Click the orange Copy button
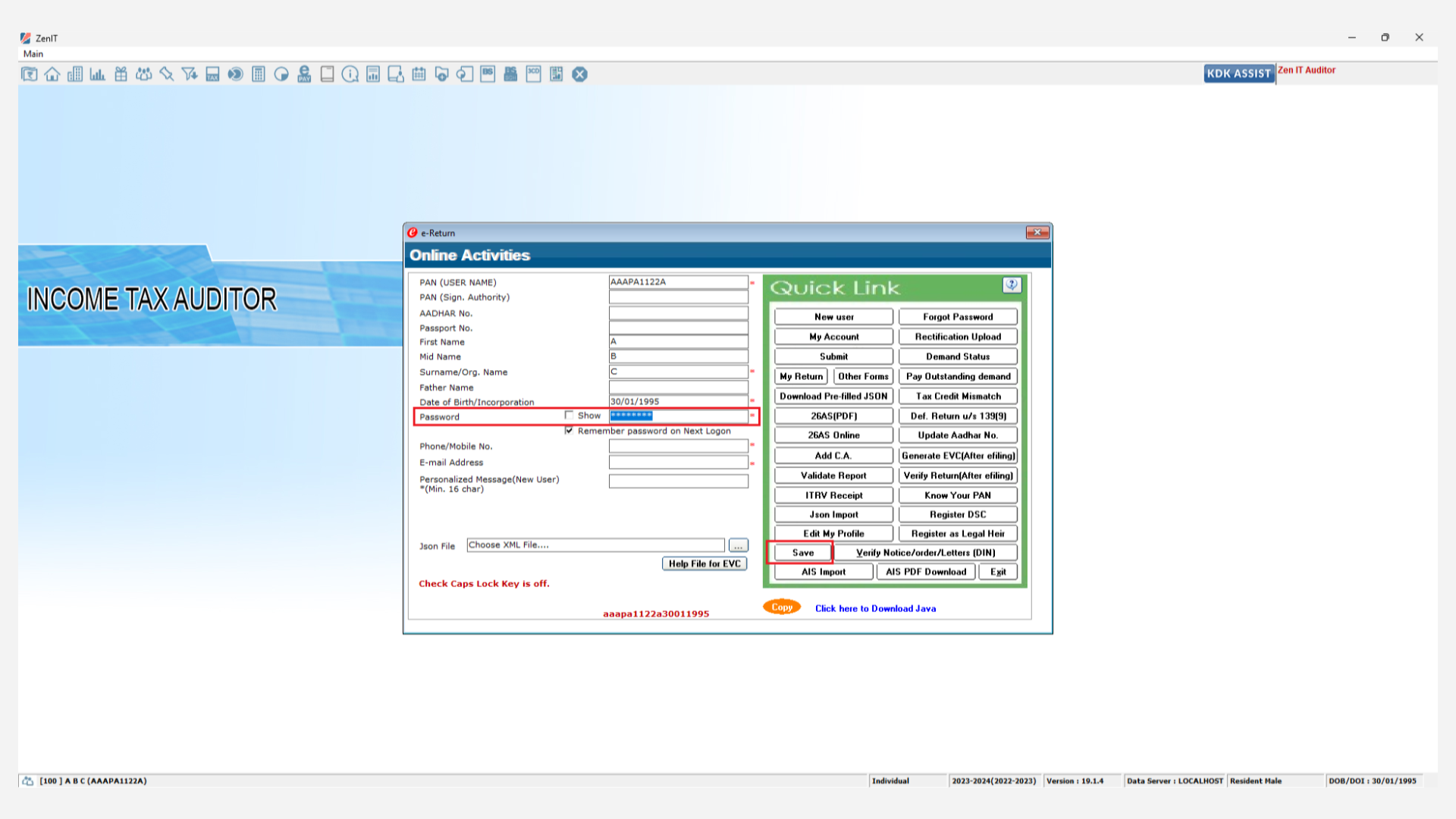1456x819 pixels. [x=782, y=607]
